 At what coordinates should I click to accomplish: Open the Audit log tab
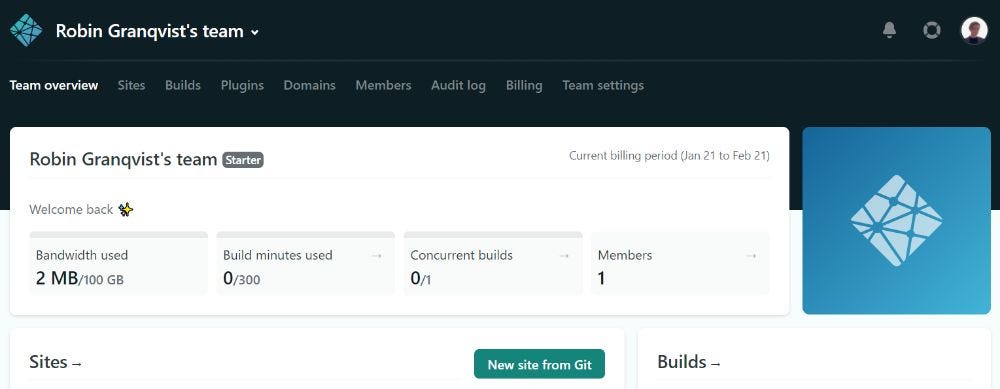458,85
